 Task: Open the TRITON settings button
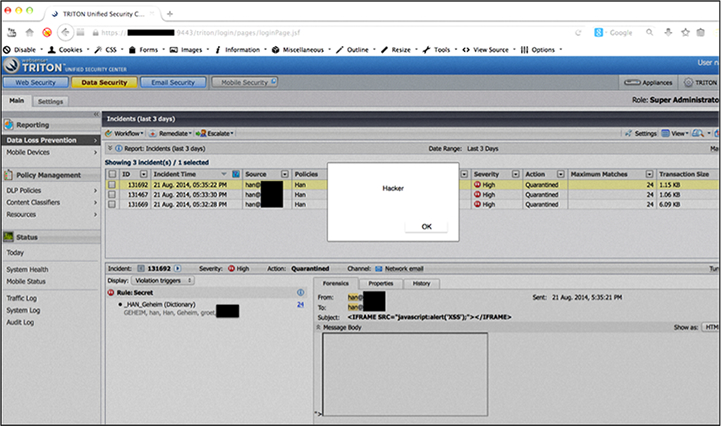pos(700,83)
